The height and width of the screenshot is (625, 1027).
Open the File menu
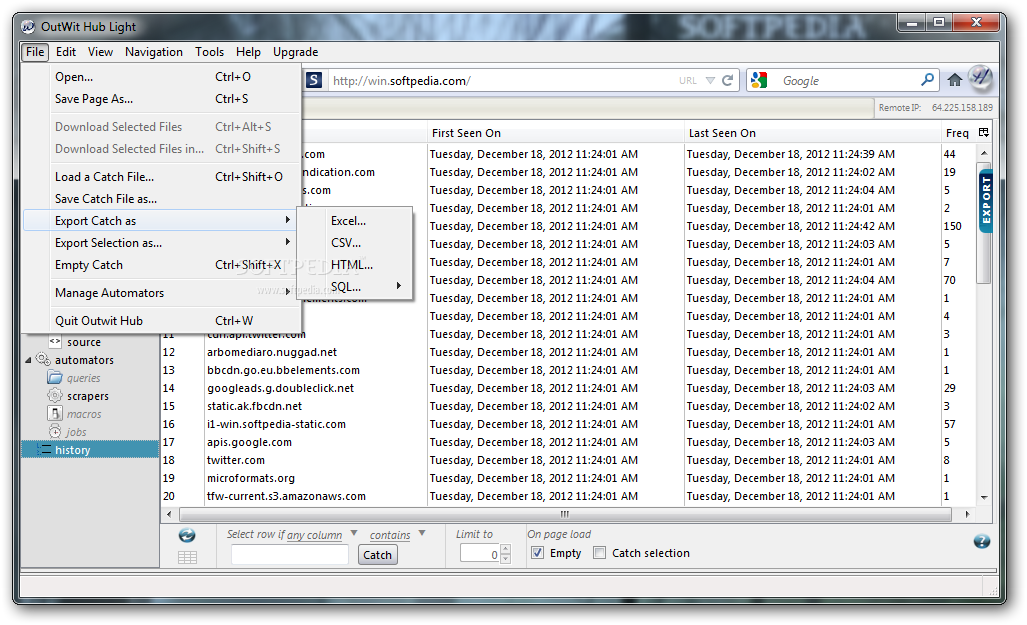click(35, 52)
